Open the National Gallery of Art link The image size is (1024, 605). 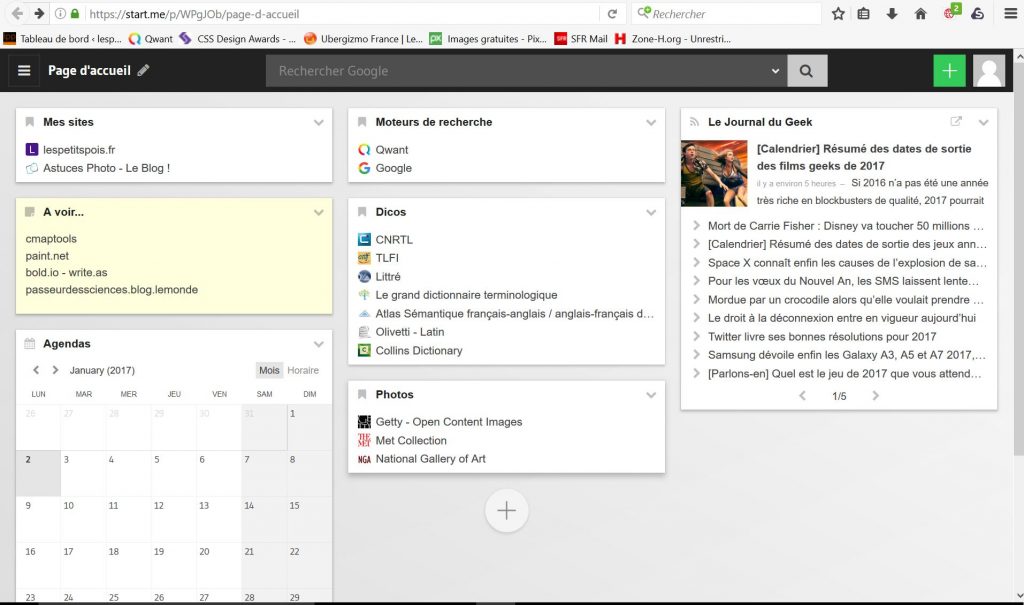(x=430, y=459)
